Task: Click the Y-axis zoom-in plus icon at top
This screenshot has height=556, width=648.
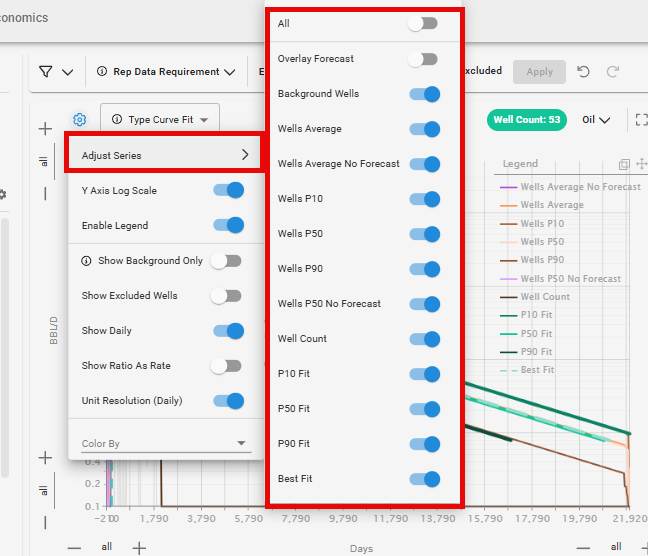Action: click(x=45, y=129)
